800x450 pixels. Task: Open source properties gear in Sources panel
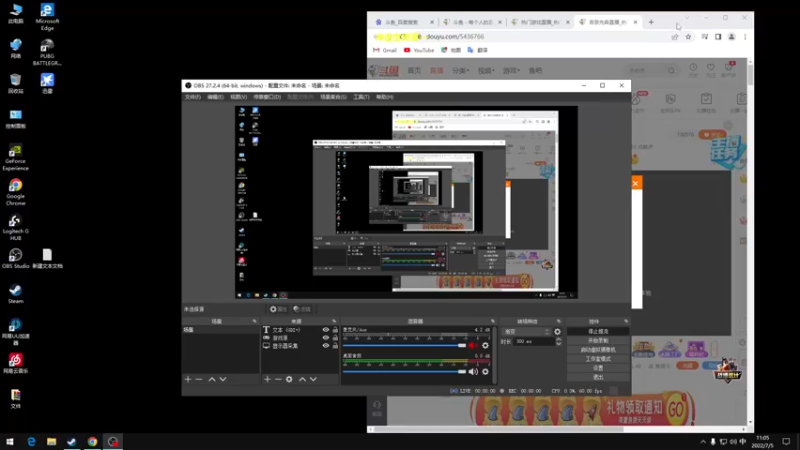(289, 379)
